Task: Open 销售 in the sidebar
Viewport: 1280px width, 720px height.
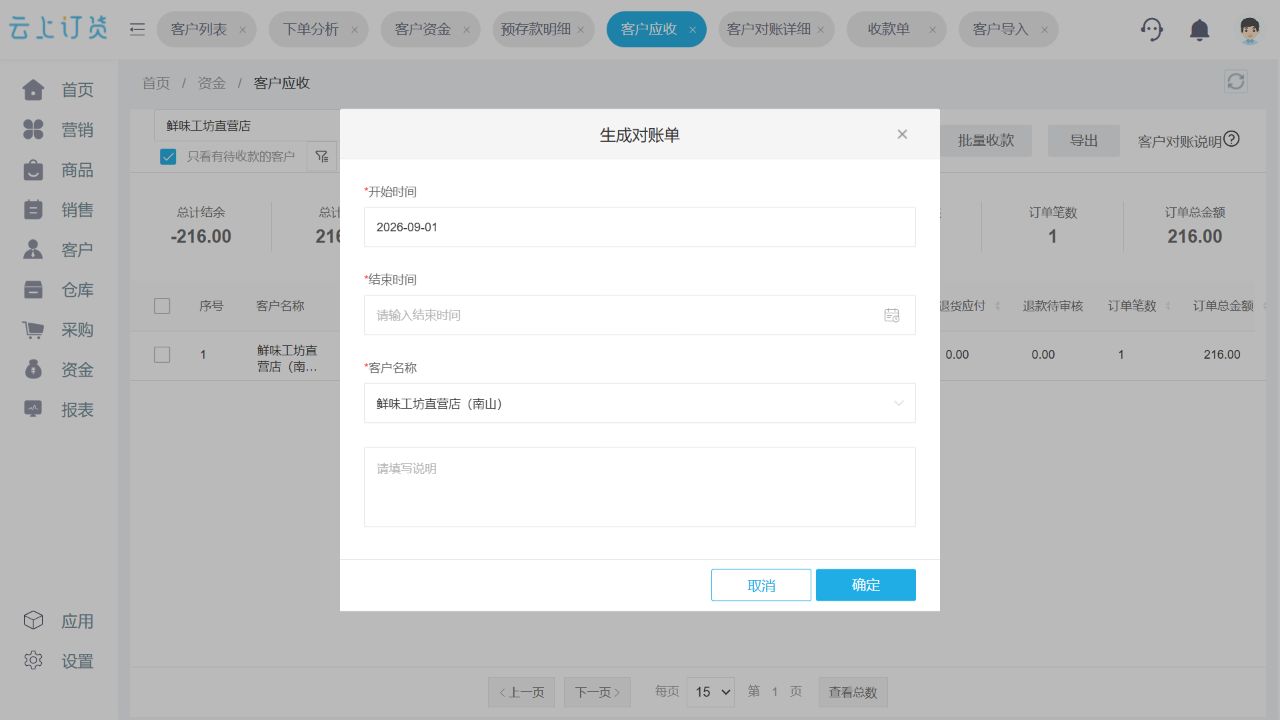Action: [59, 210]
